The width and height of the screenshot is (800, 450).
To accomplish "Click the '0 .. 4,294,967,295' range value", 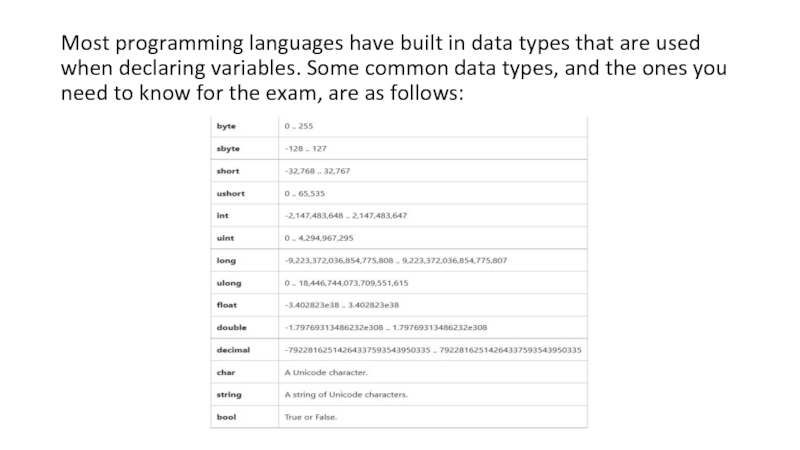I will point(319,238).
